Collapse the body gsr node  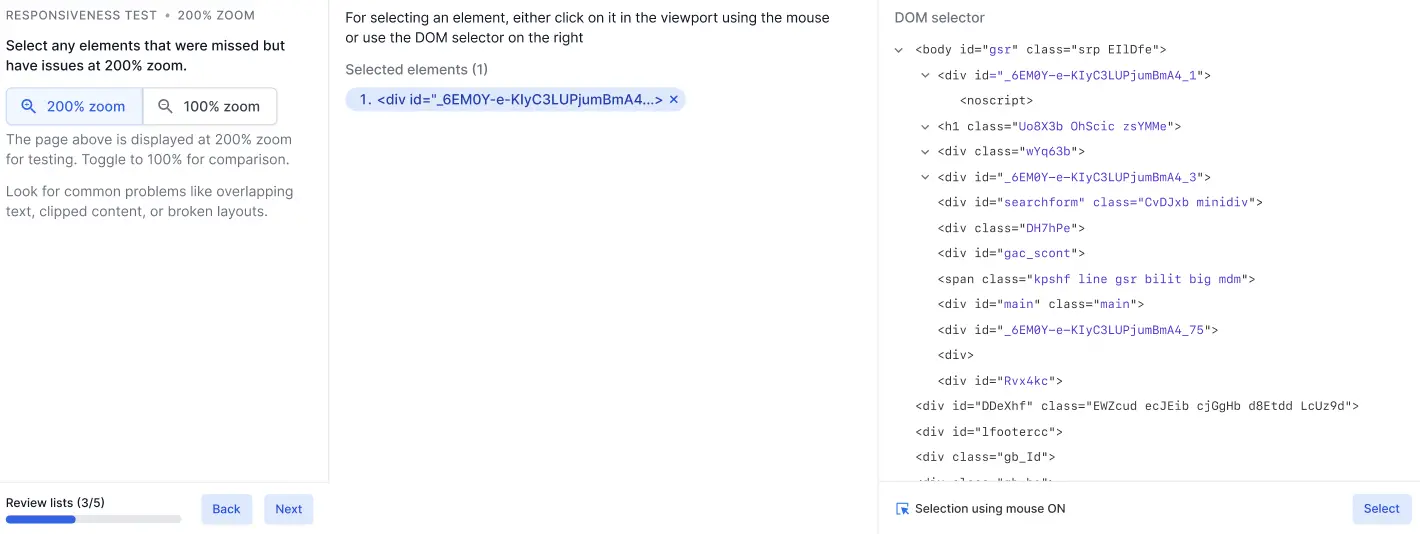click(x=900, y=49)
